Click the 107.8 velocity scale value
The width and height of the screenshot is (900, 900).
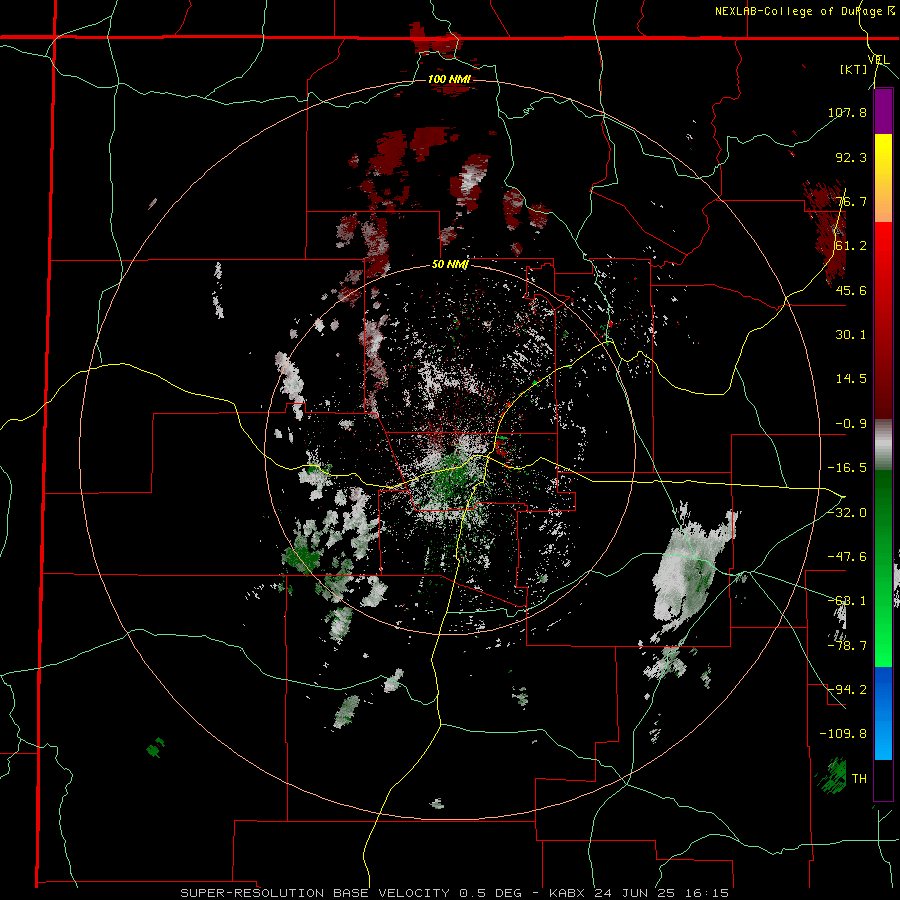[847, 112]
